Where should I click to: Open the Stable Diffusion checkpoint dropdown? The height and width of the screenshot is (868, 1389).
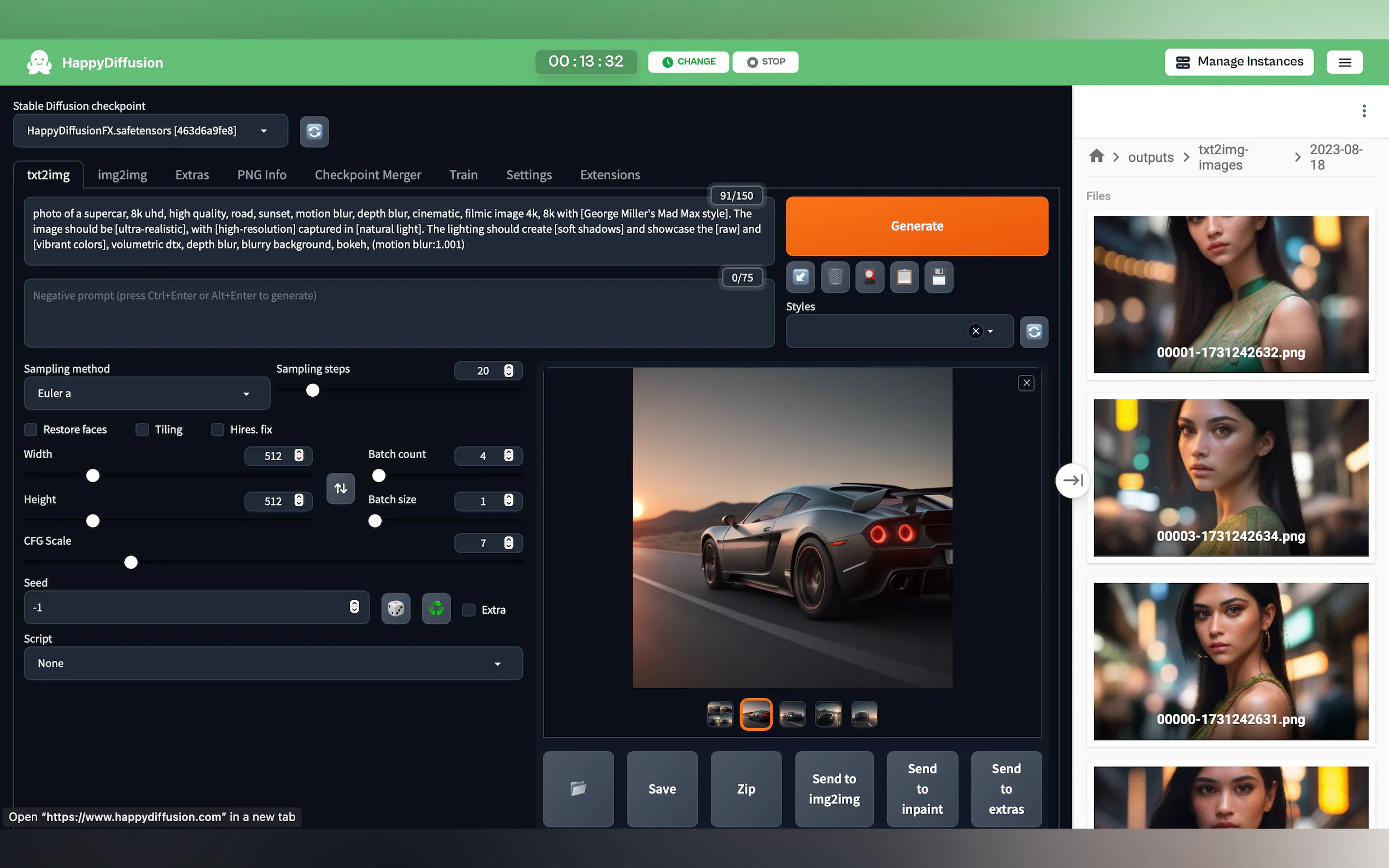point(150,131)
